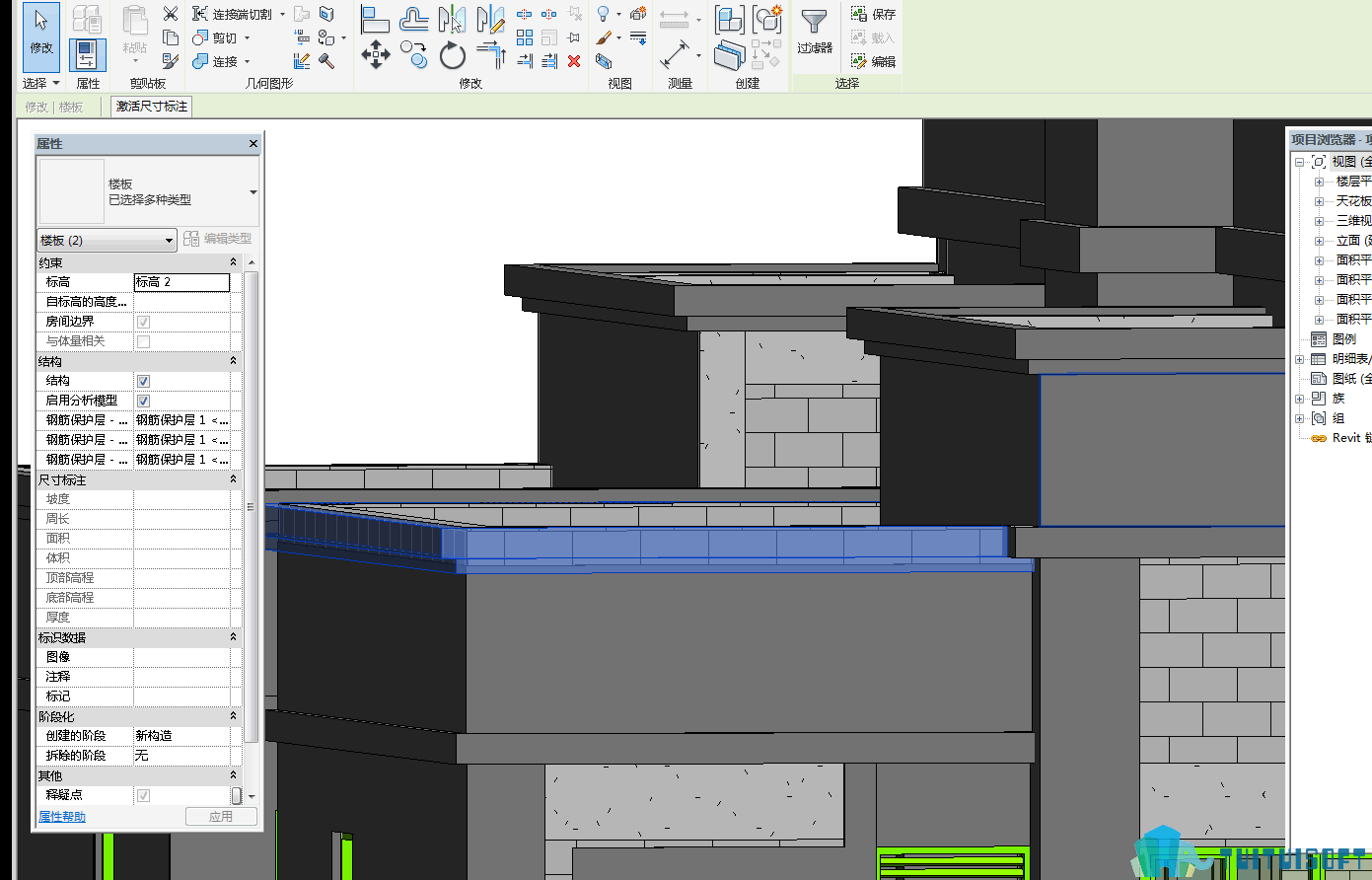Toggle the 结构 checkbox

(x=143, y=381)
